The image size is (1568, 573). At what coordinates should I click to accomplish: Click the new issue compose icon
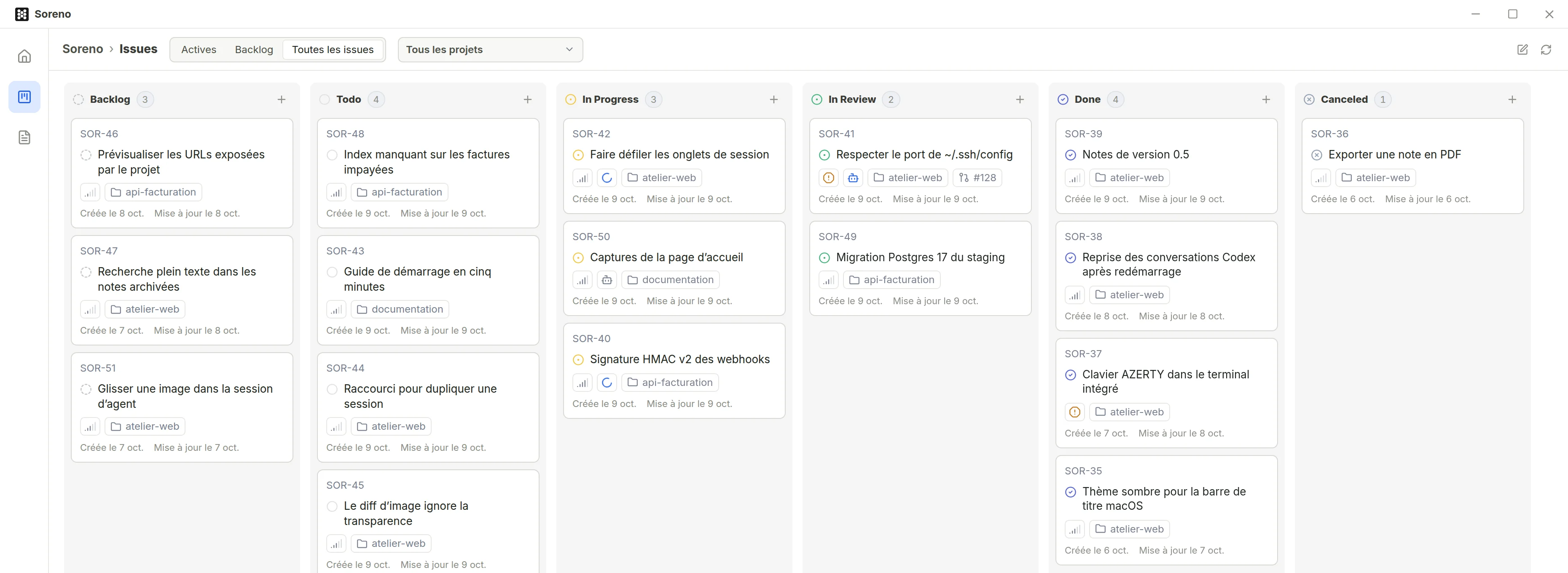[1522, 50]
